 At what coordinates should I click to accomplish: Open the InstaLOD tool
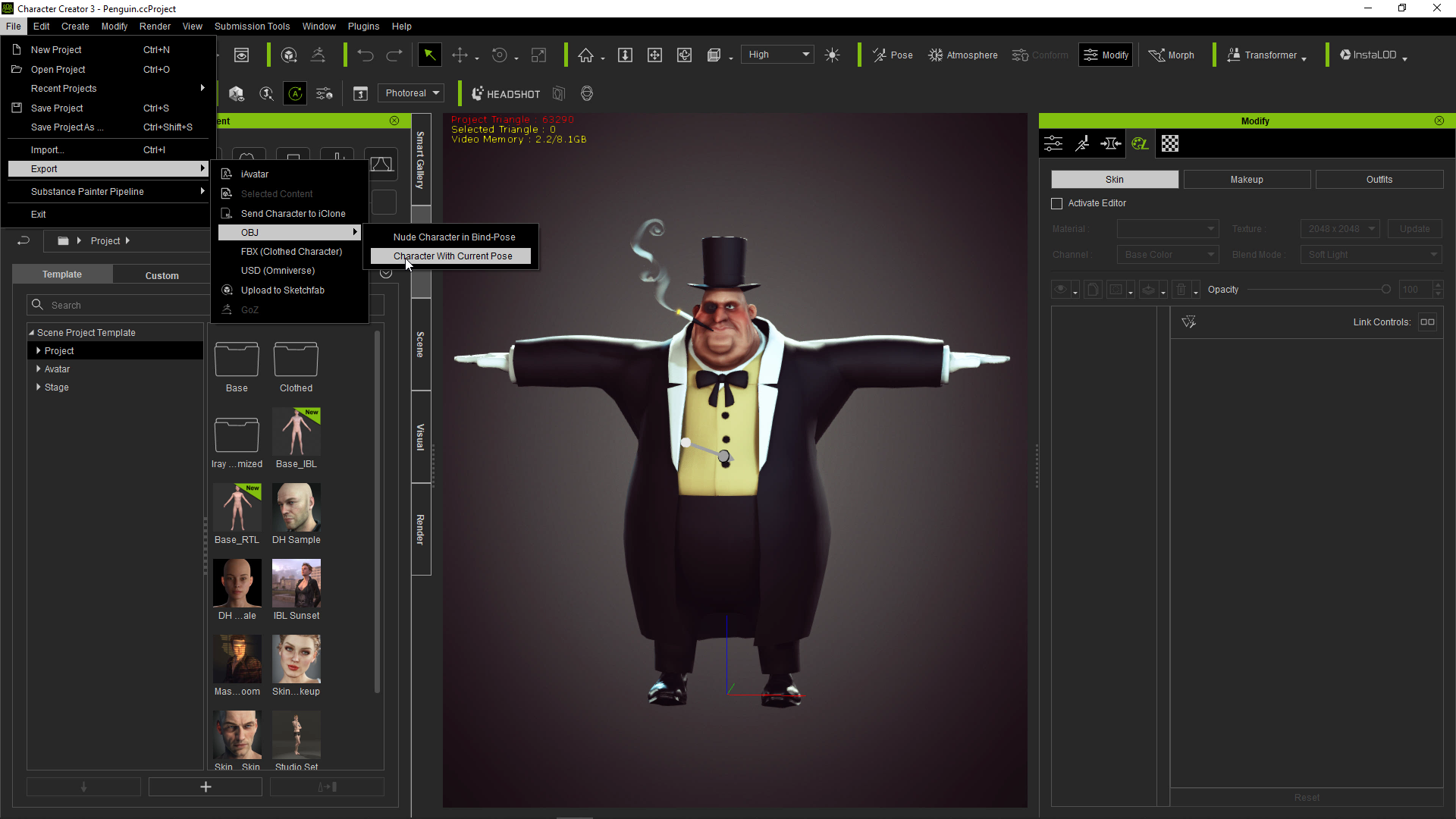pyautogui.click(x=1373, y=55)
